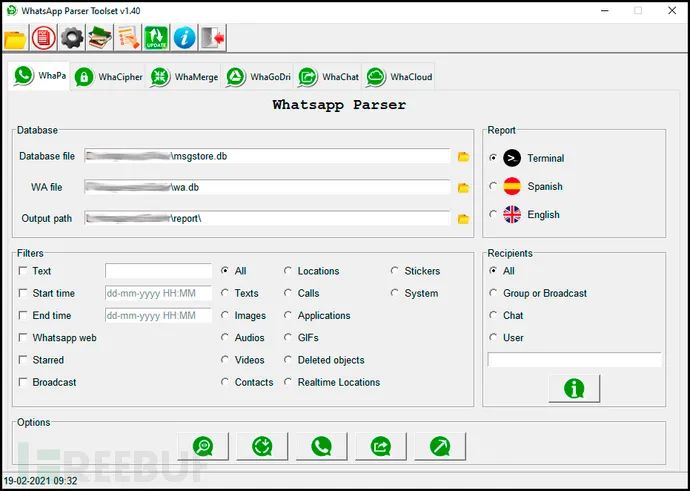The image size is (690, 491).
Task: Select the Audios filter radio button
Action: [x=225, y=337]
